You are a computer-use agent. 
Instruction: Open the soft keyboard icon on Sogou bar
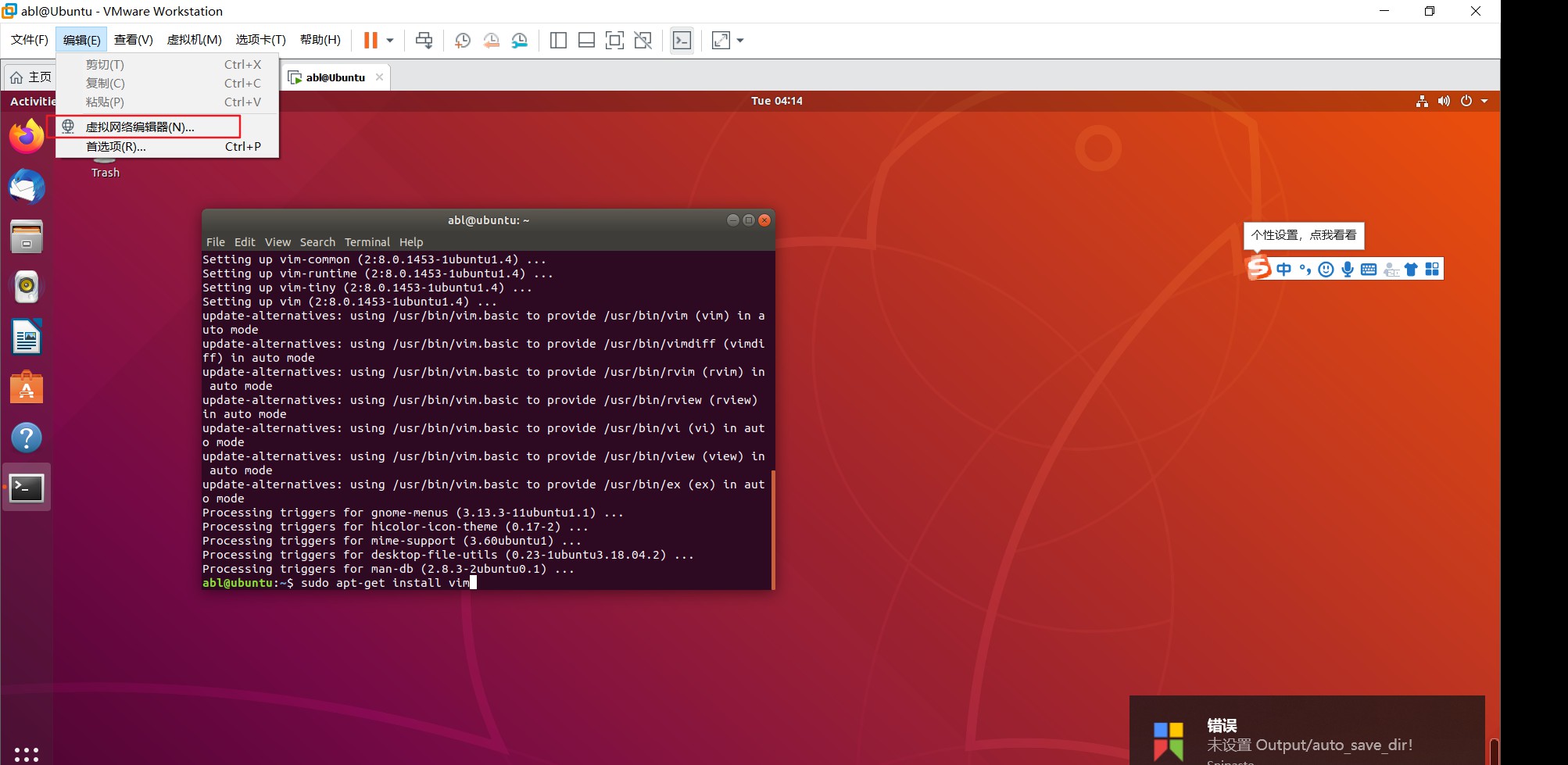1369,270
